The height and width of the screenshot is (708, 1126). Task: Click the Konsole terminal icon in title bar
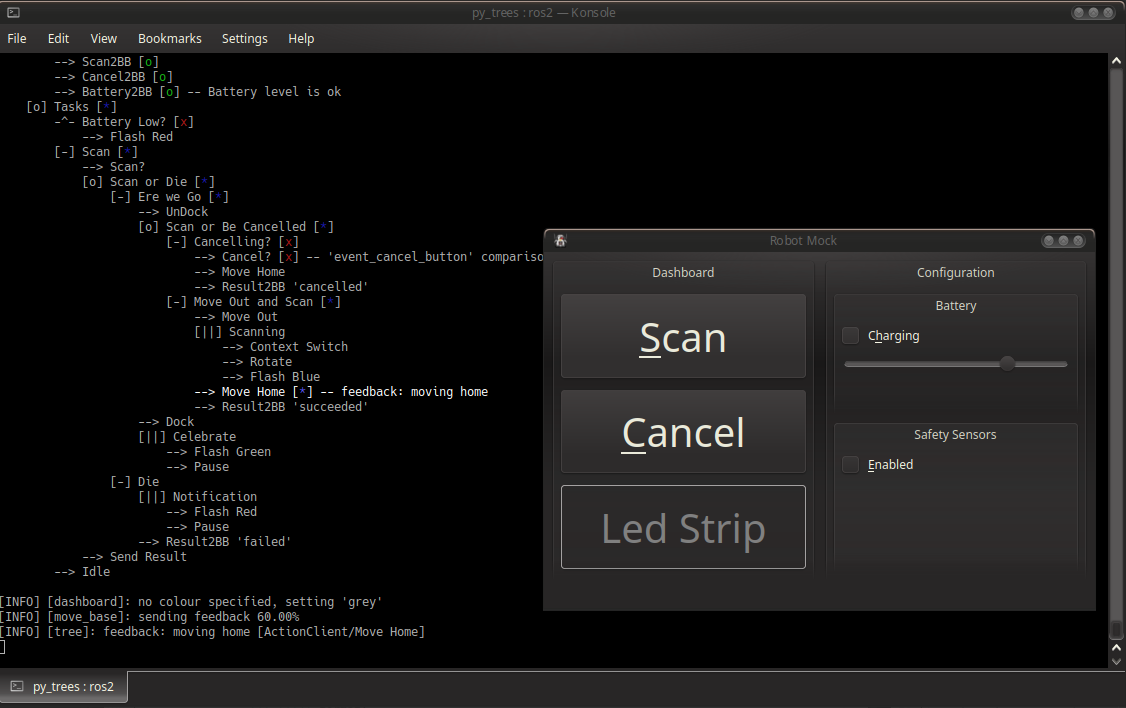point(13,12)
